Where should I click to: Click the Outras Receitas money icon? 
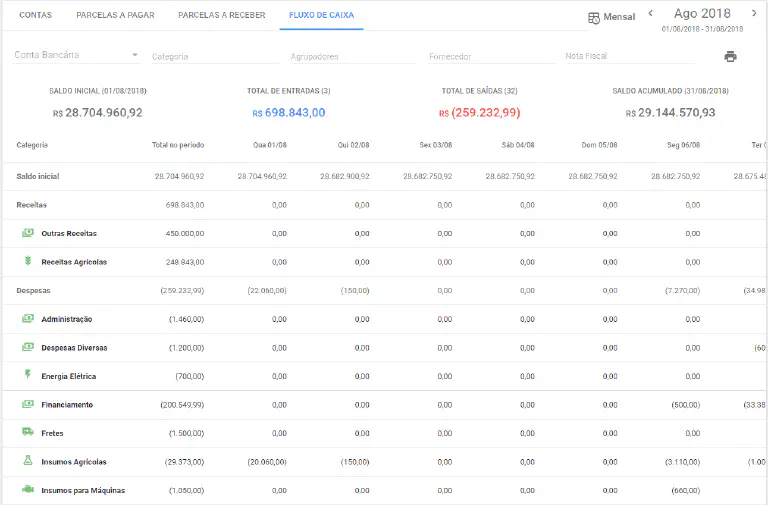(28, 233)
